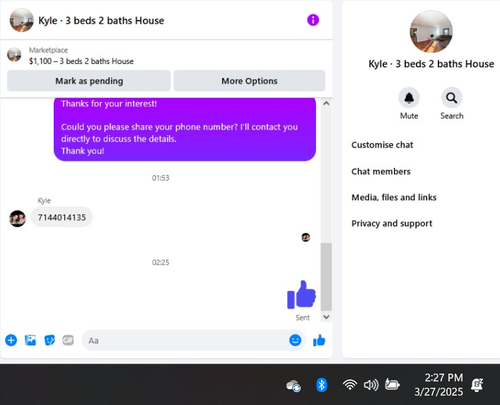Viewport: 500px width, 405px height.
Task: Click More Options button
Action: [x=249, y=81]
